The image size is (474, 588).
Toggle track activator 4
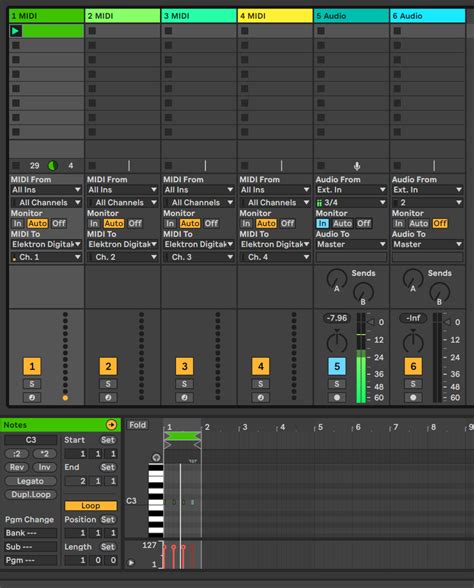(x=261, y=366)
